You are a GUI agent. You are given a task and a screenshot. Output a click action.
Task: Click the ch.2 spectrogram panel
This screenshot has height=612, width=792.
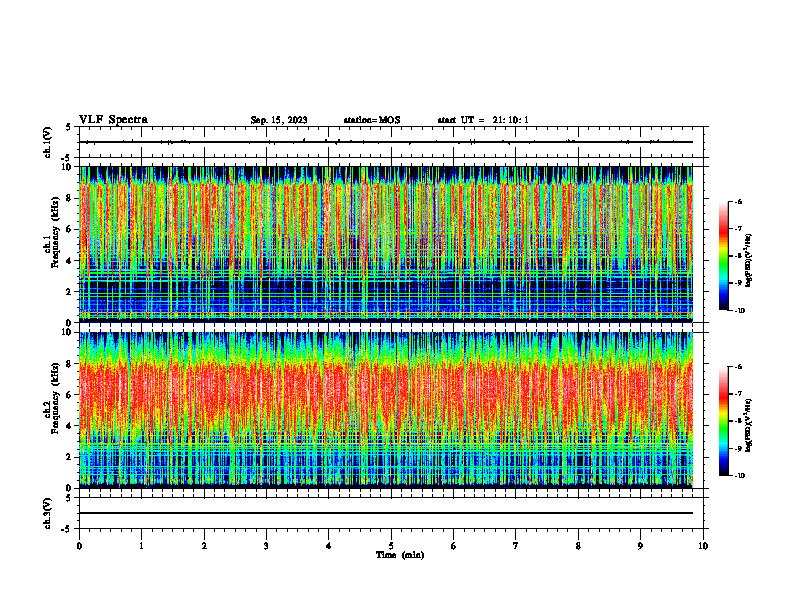click(386, 410)
